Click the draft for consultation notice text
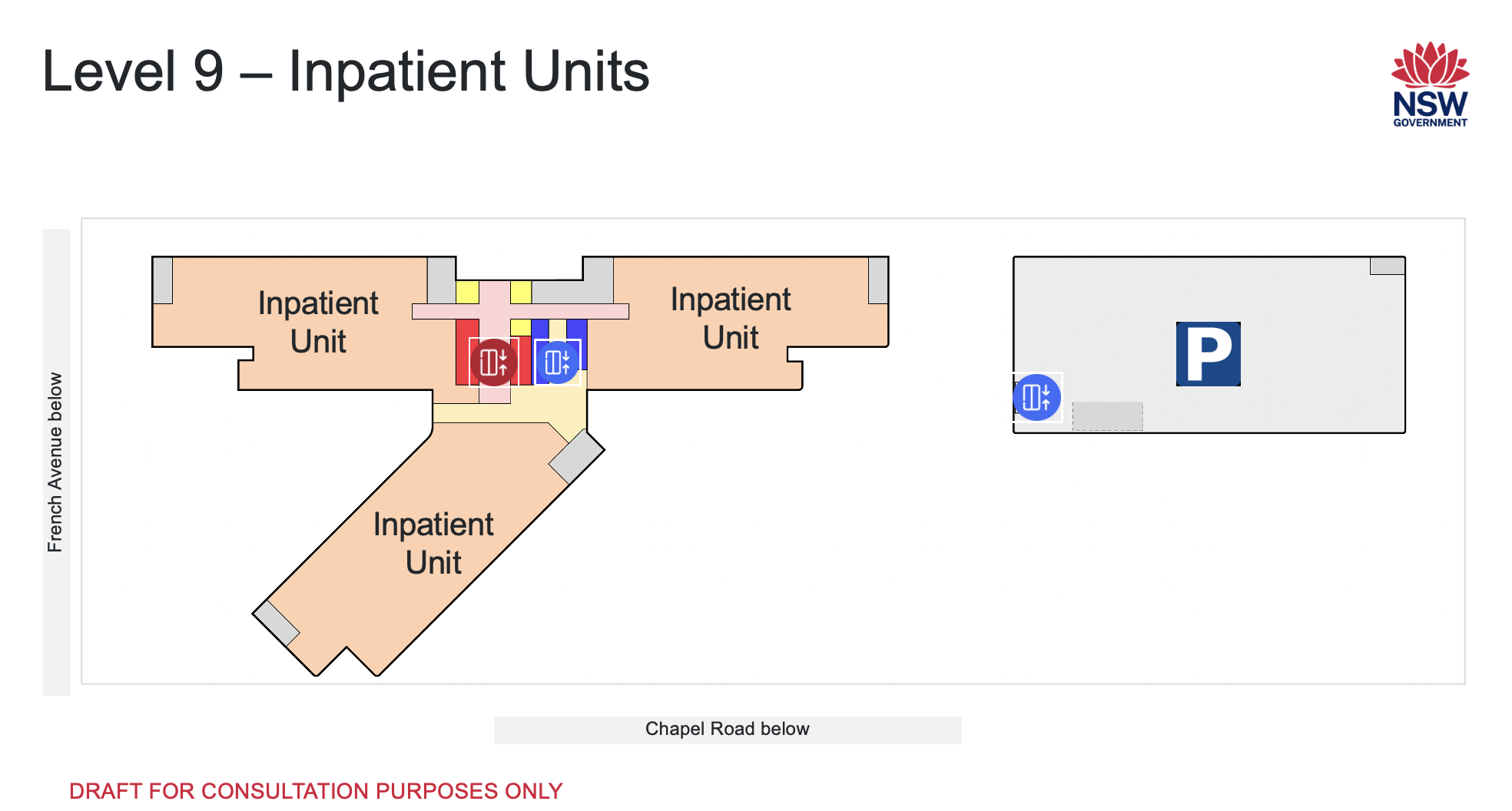1512x811 pixels. point(316,790)
